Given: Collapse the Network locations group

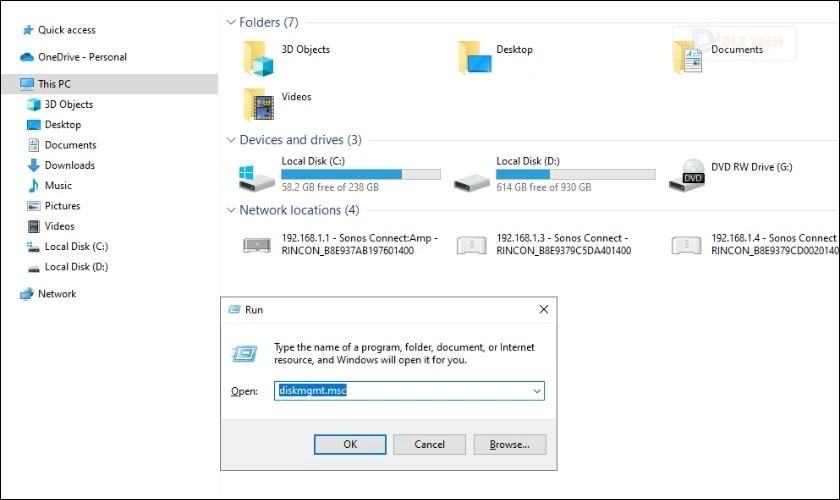Looking at the screenshot, I should click(231, 210).
